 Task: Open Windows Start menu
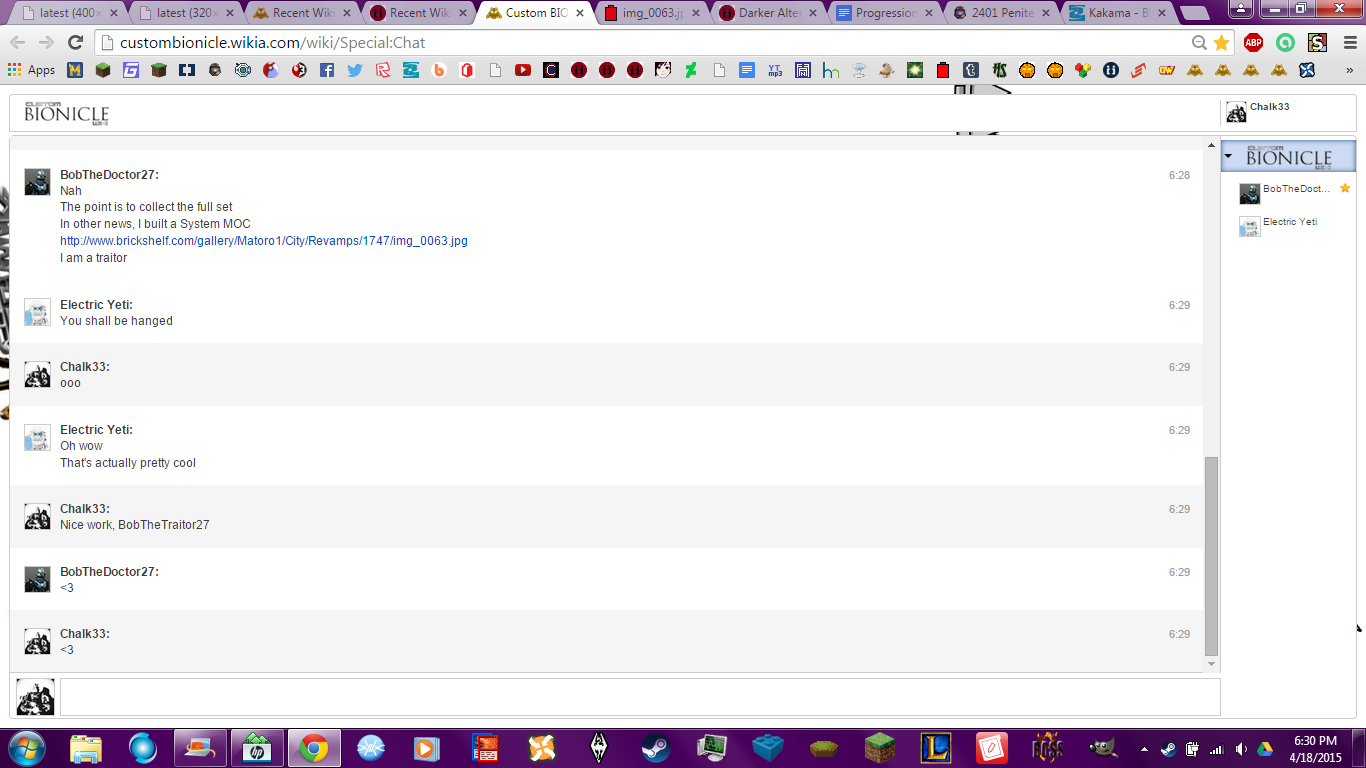point(28,748)
